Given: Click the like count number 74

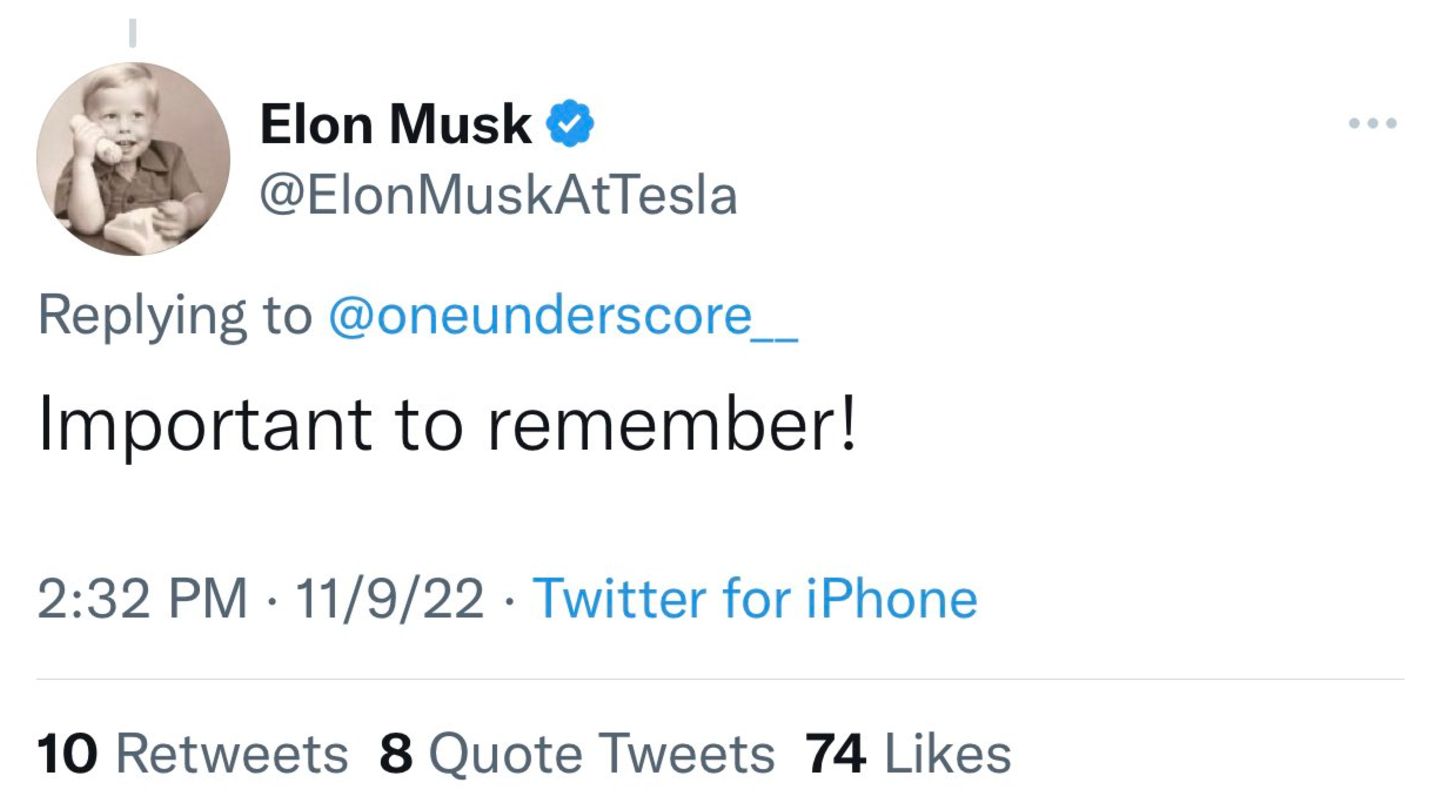Looking at the screenshot, I should tap(835, 754).
